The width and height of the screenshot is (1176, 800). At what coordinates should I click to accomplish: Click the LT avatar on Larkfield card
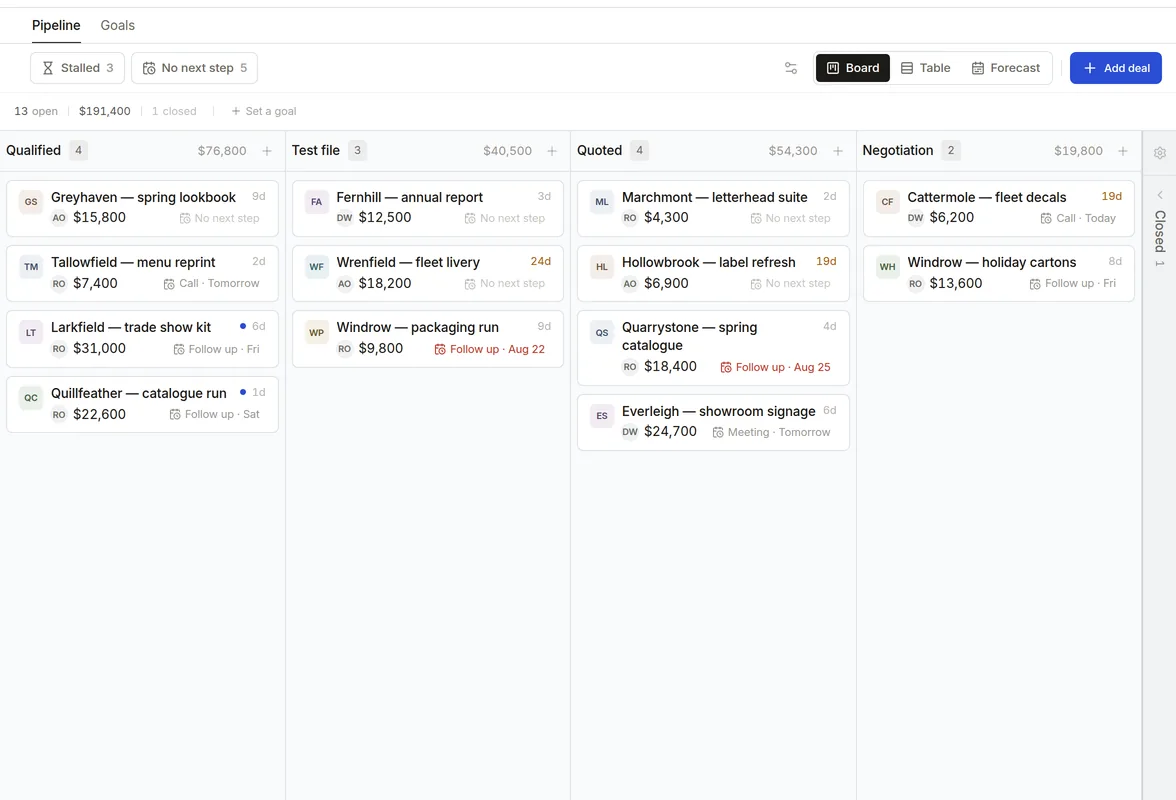pyautogui.click(x=31, y=332)
